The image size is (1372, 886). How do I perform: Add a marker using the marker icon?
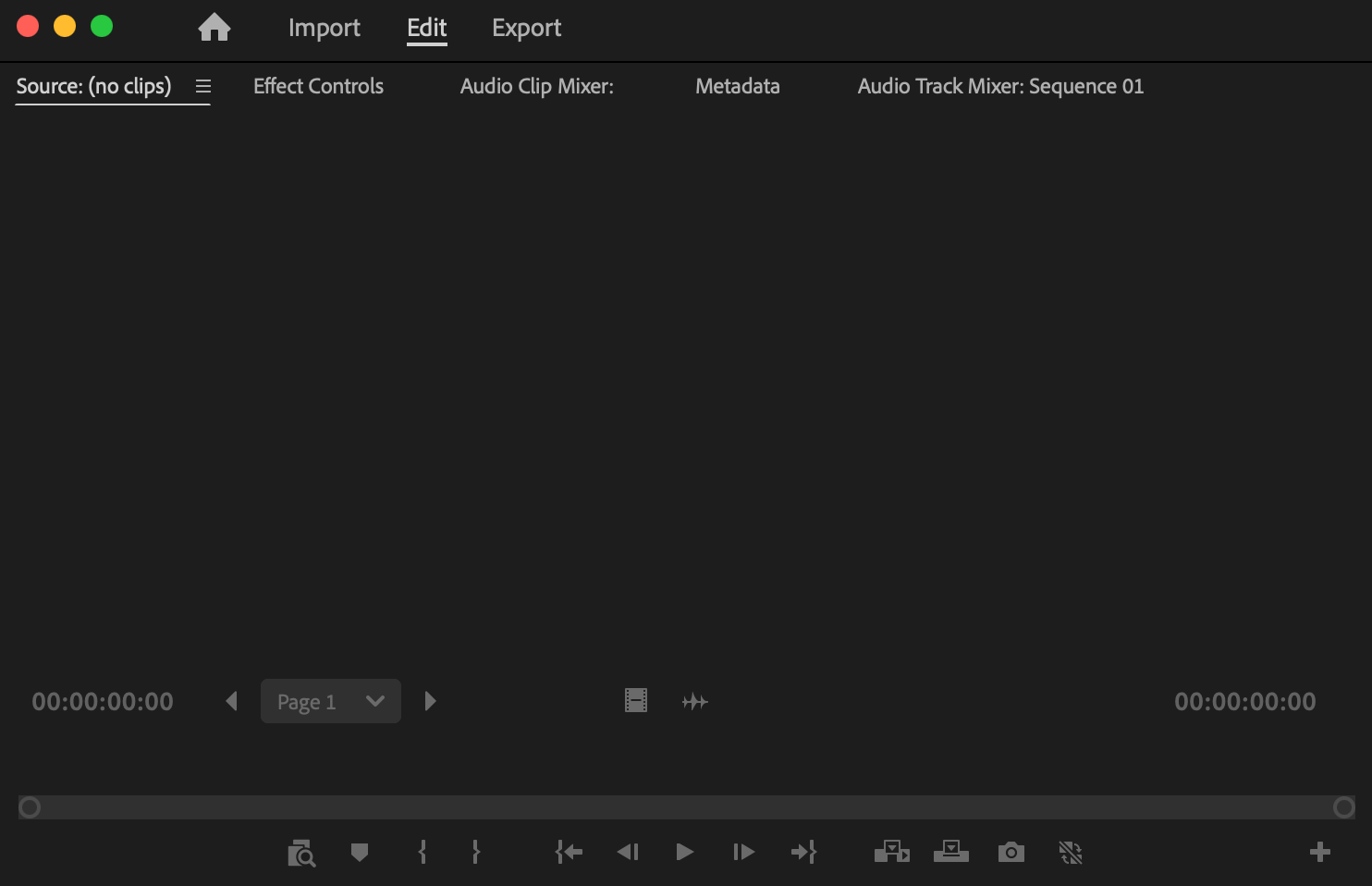point(360,852)
